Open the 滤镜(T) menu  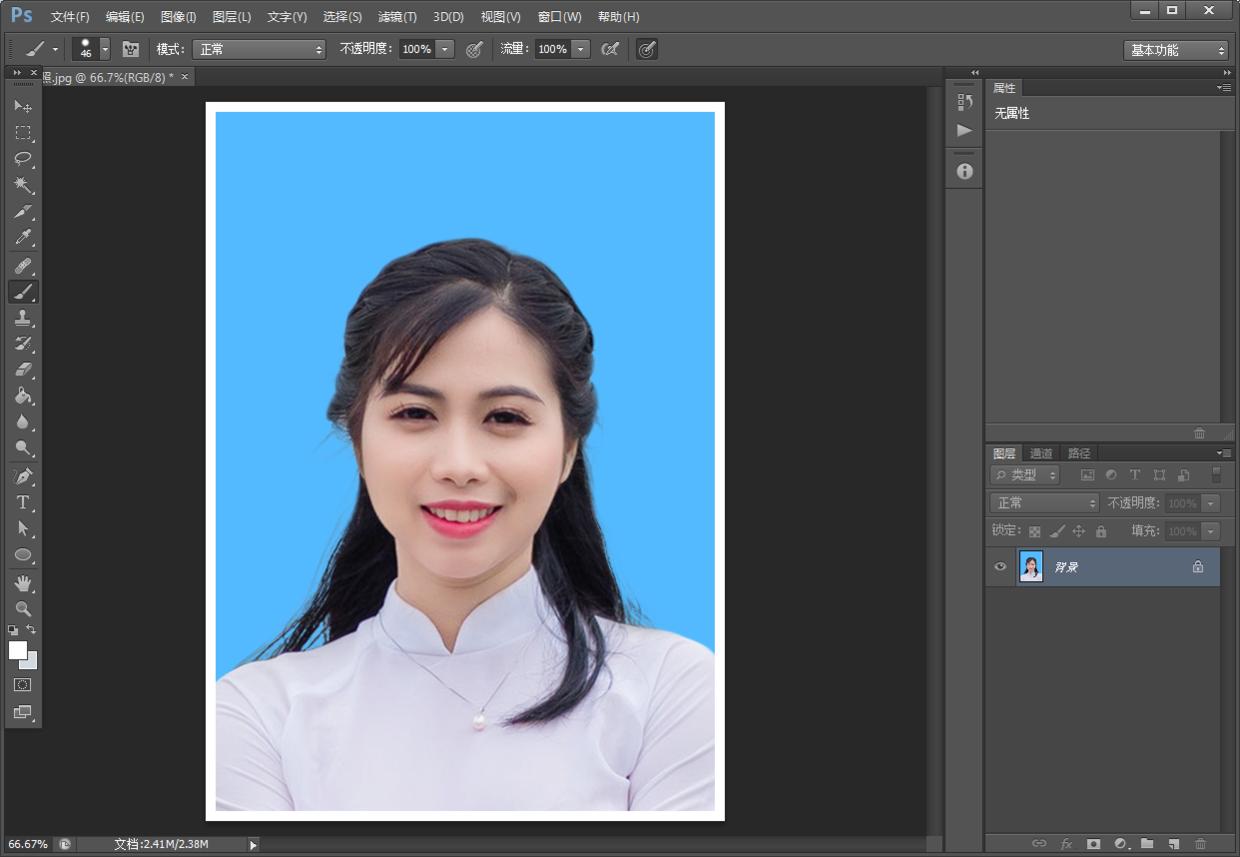coord(397,17)
